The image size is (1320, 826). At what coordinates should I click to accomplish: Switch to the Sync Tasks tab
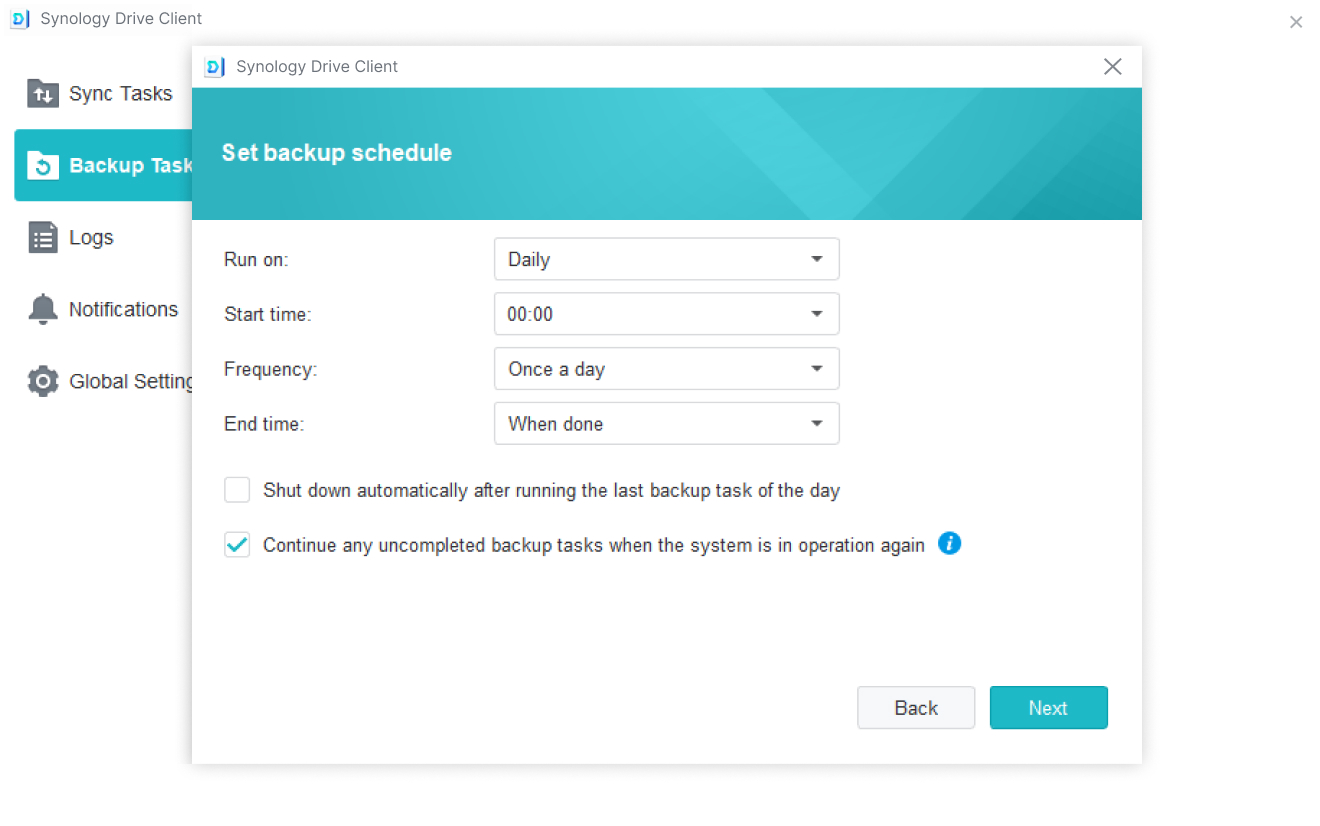coord(120,94)
